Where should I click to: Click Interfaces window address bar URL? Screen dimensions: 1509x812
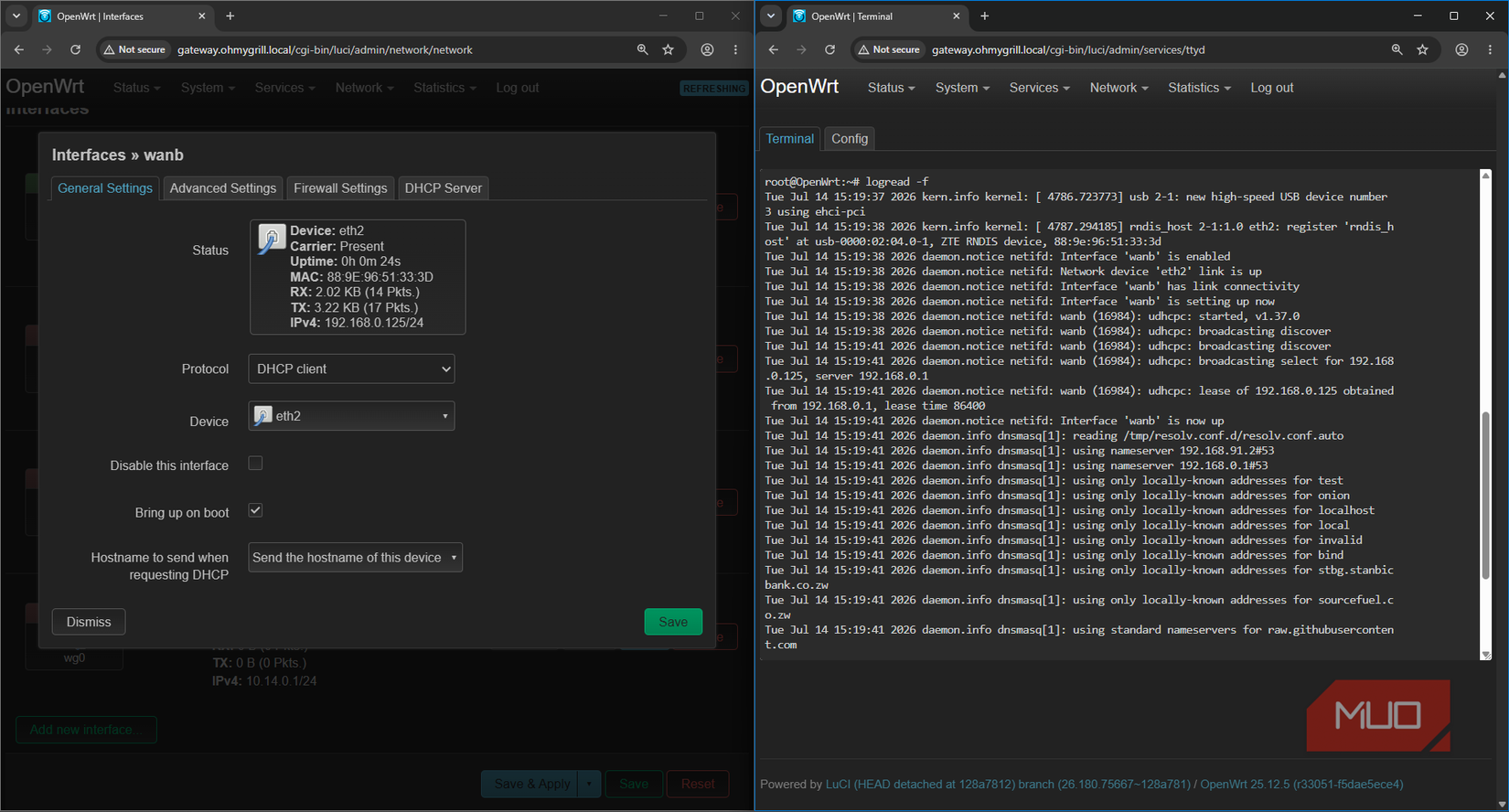tap(325, 50)
